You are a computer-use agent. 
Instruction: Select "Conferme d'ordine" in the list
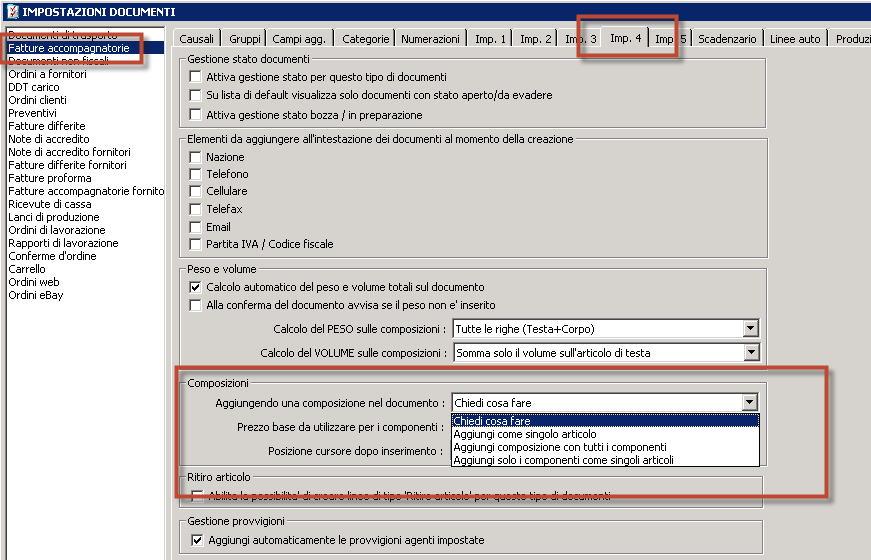point(86,256)
